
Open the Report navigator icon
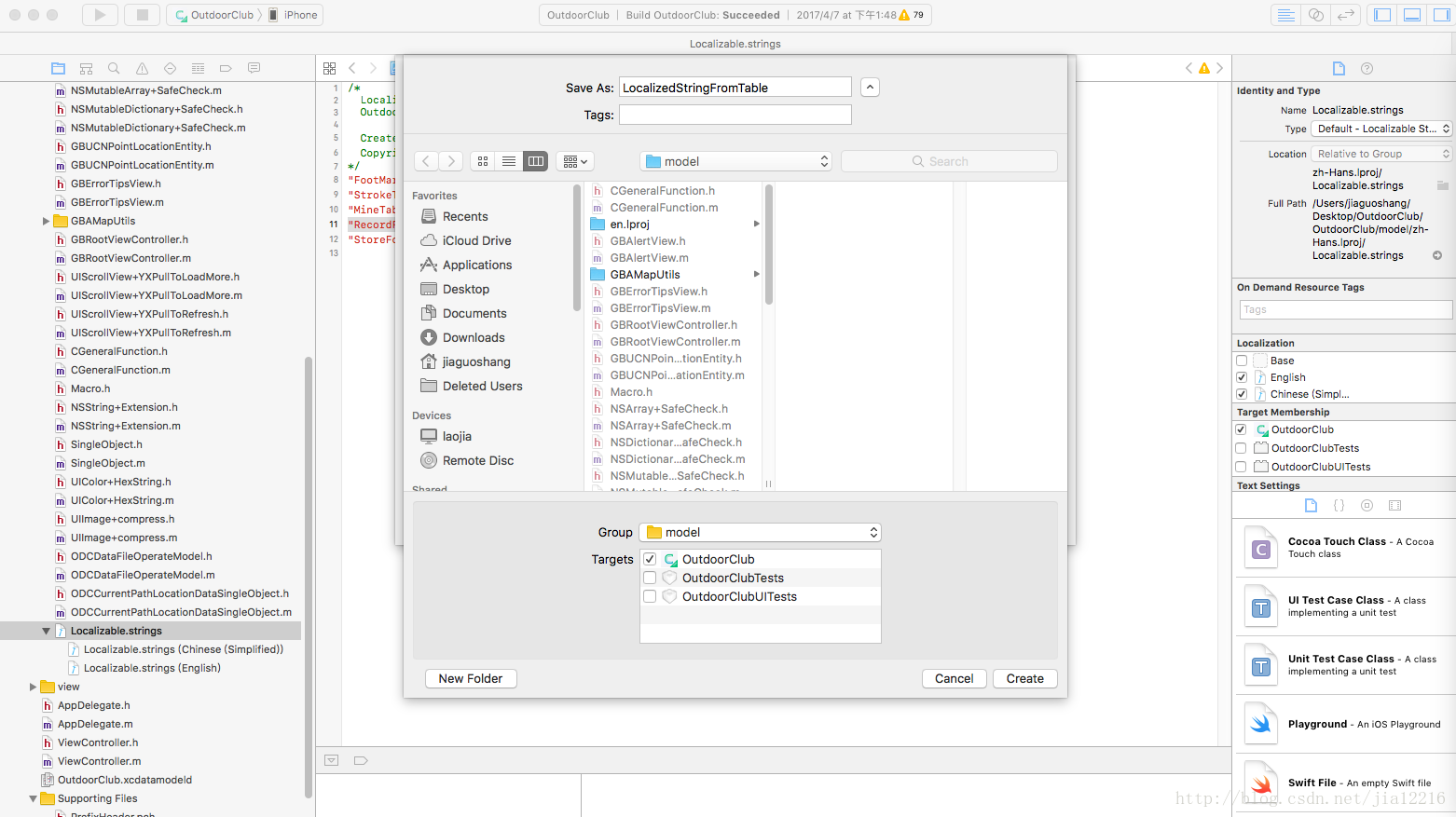(254, 68)
